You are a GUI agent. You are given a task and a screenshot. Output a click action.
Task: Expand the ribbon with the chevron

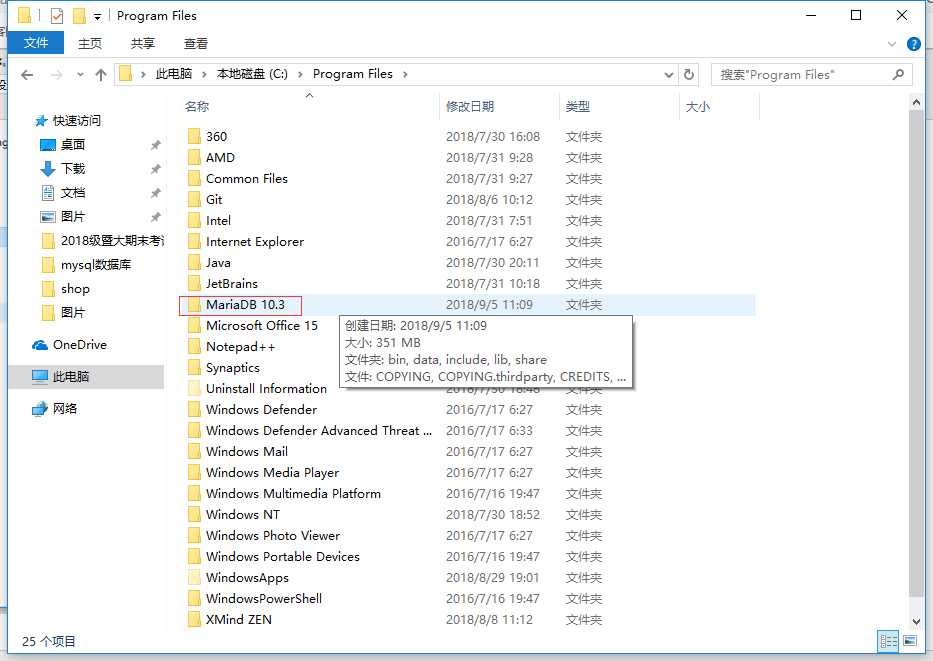pyautogui.click(x=891, y=43)
